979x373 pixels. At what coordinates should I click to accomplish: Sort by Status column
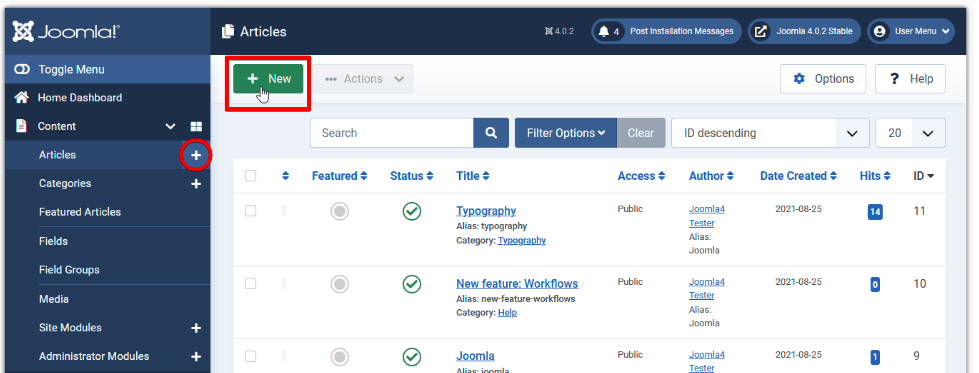[x=411, y=176]
